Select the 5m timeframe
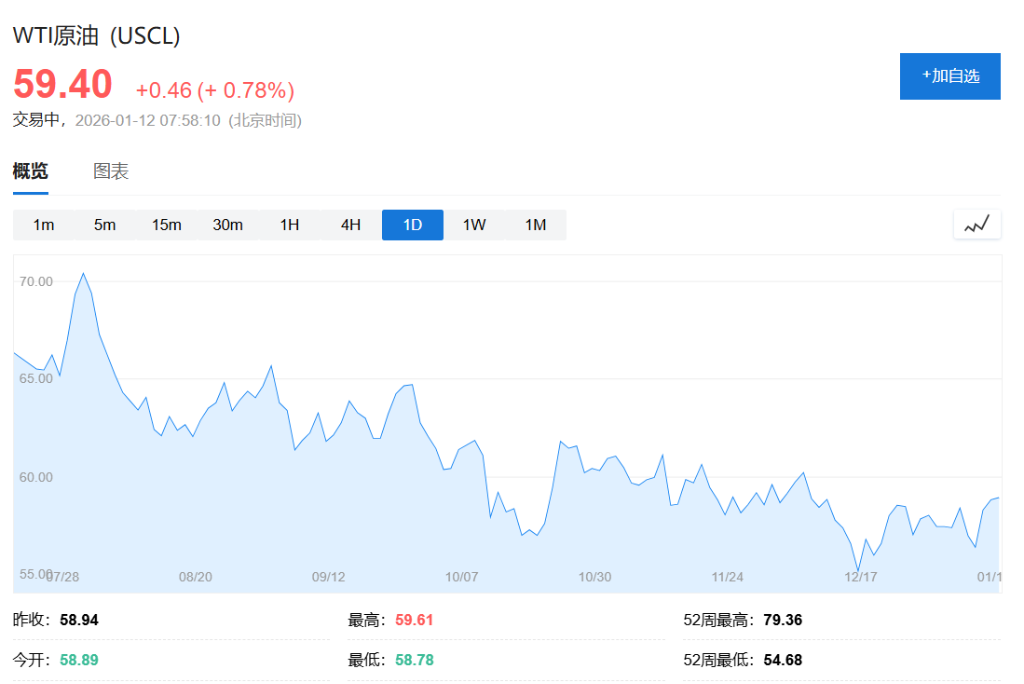1024x684 pixels. (105, 225)
